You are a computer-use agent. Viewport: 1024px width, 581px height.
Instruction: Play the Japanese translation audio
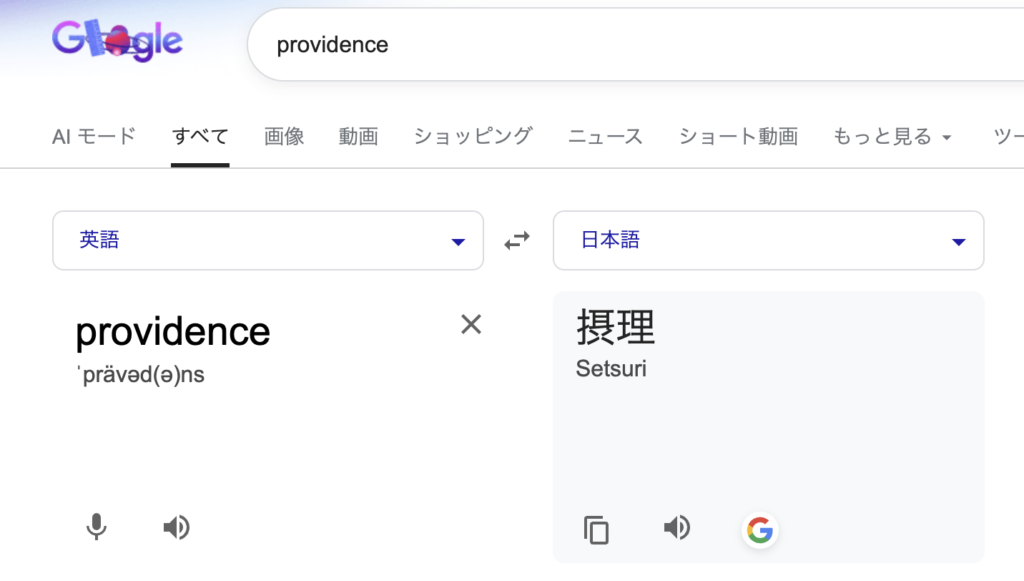677,527
